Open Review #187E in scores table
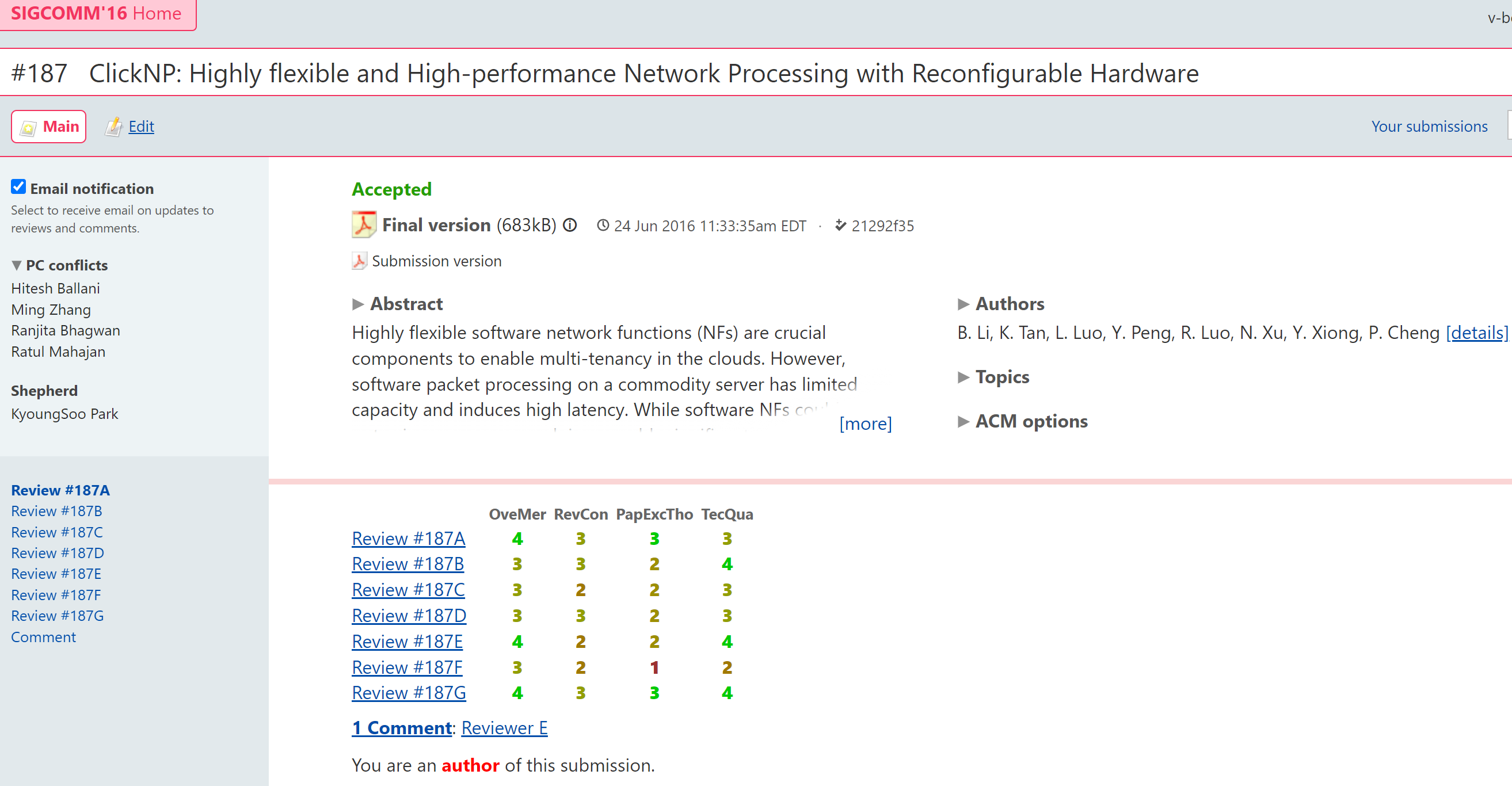The image size is (1512, 786). coord(407,641)
